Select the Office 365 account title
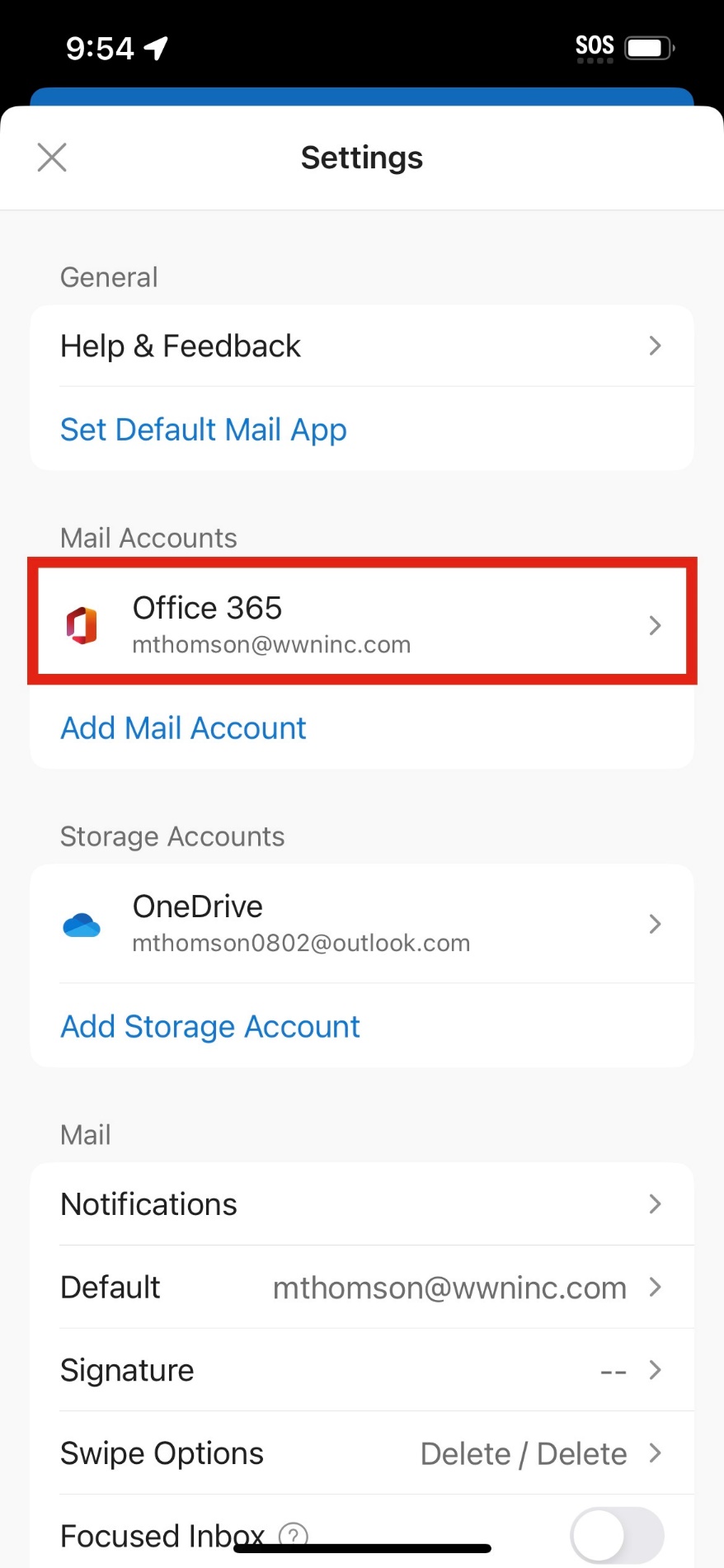 [x=207, y=608]
